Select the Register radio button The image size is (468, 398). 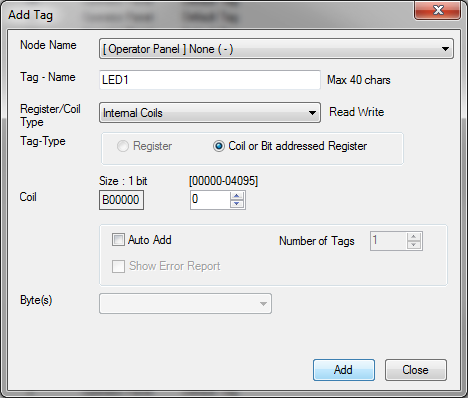coord(123,146)
